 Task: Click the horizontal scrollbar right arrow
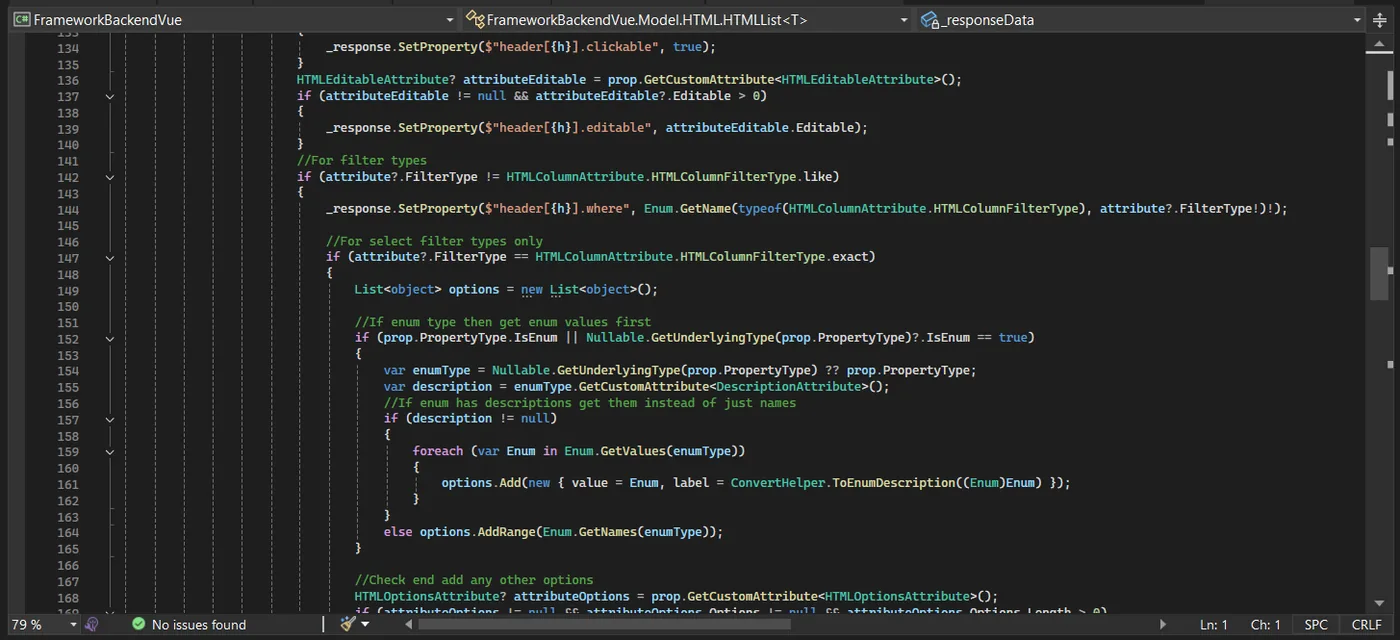tap(1164, 624)
